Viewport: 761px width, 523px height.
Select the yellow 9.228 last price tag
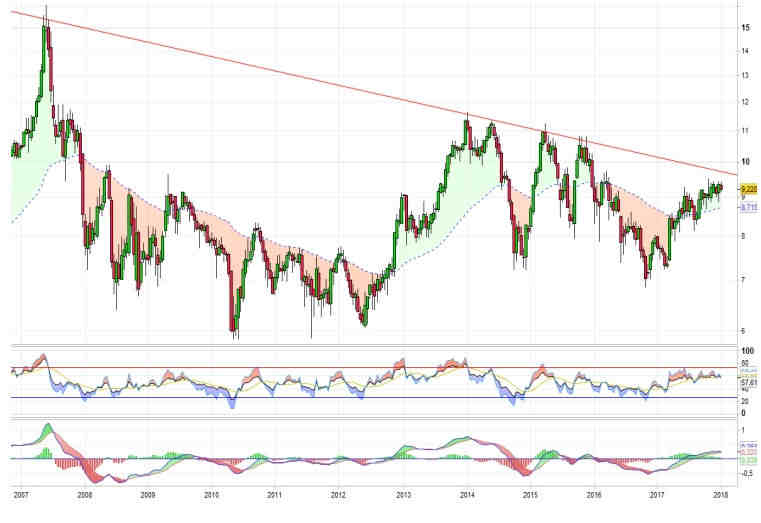[749, 190]
